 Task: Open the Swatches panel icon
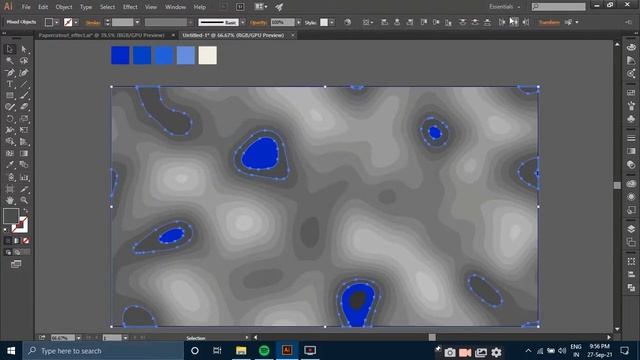(631, 93)
